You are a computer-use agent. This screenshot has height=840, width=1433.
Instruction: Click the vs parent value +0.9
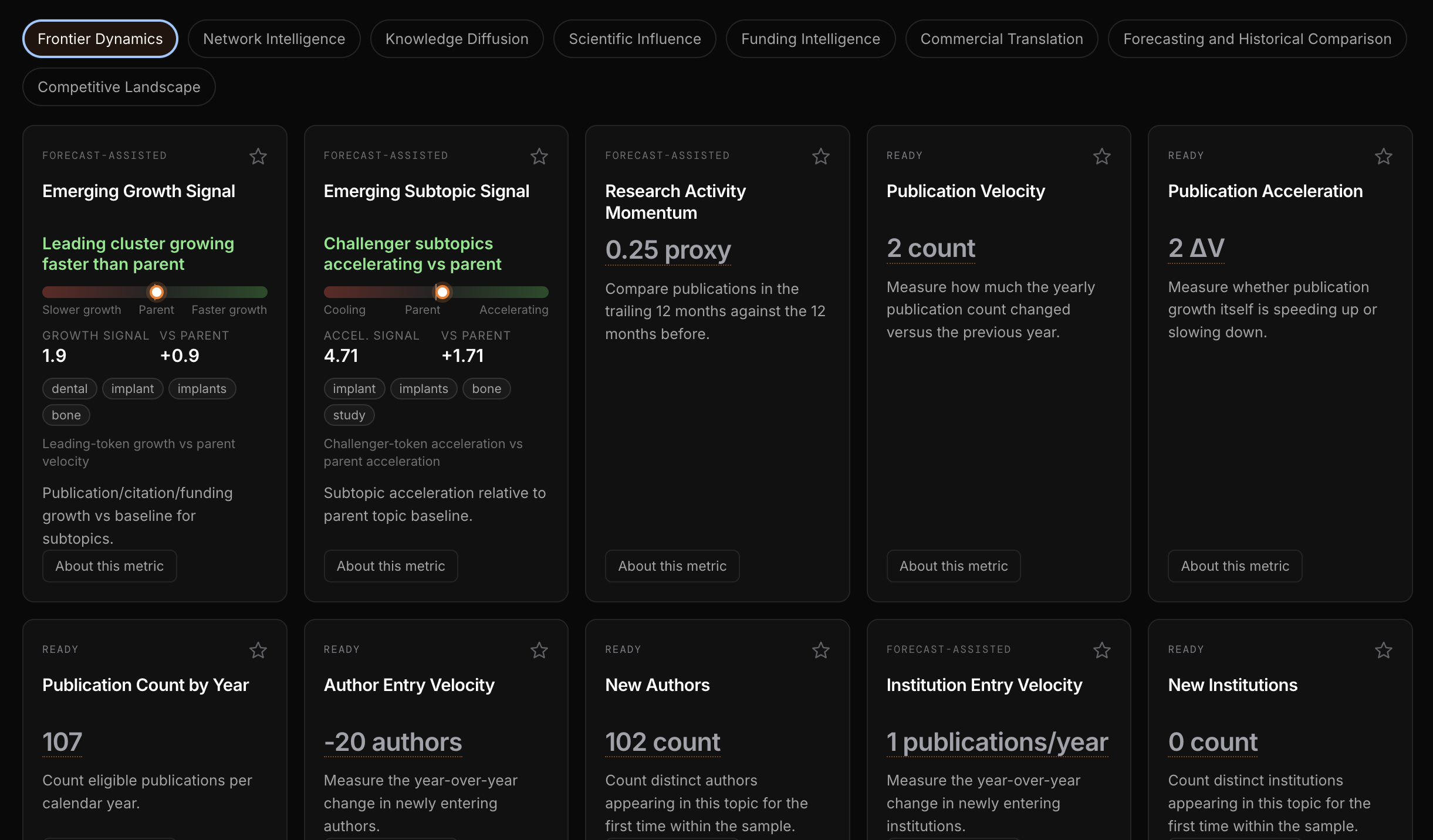click(180, 355)
